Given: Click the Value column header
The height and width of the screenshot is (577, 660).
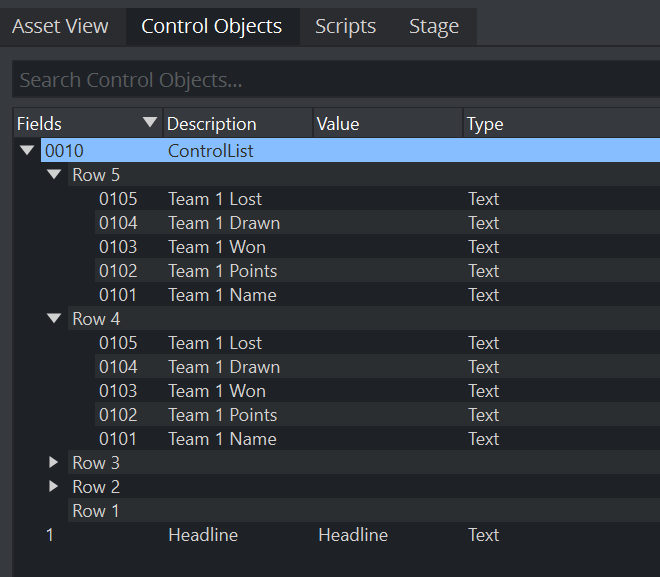Looking at the screenshot, I should coord(388,123).
